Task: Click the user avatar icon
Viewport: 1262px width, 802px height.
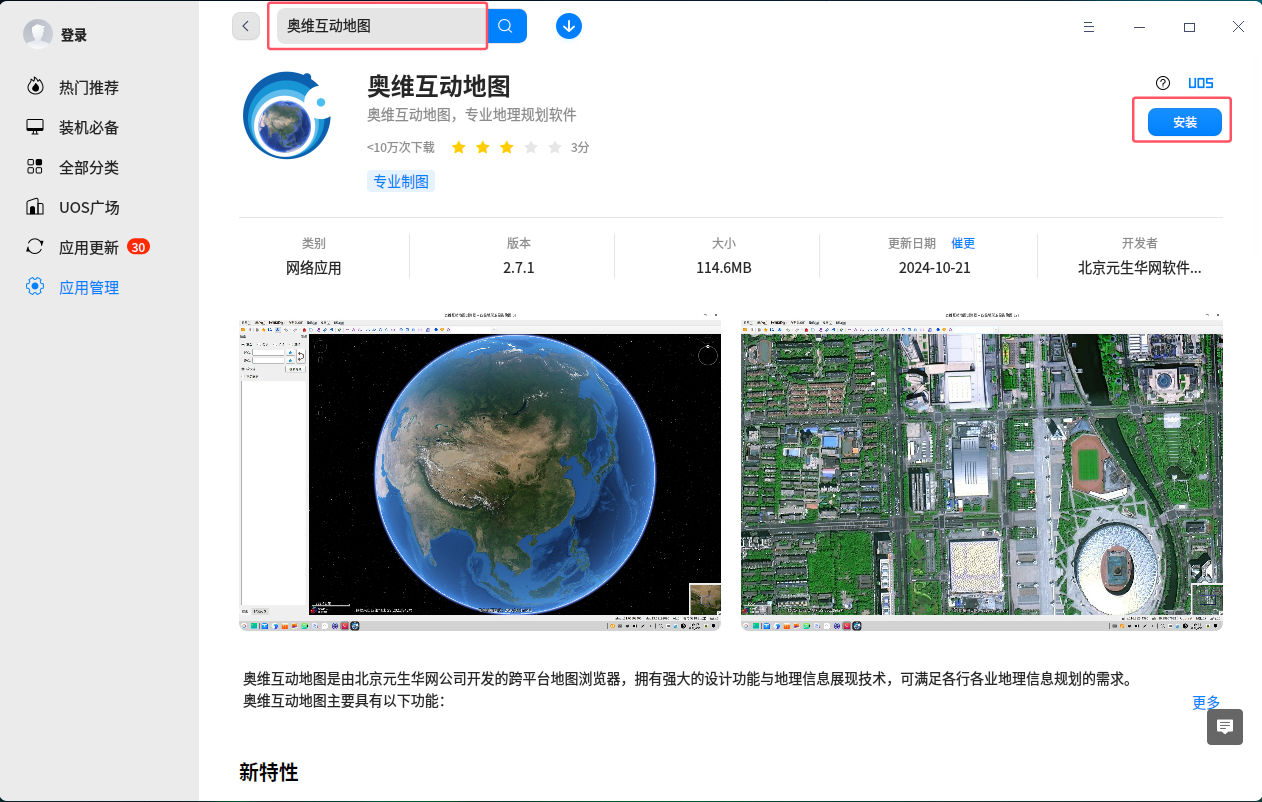Action: 38,34
